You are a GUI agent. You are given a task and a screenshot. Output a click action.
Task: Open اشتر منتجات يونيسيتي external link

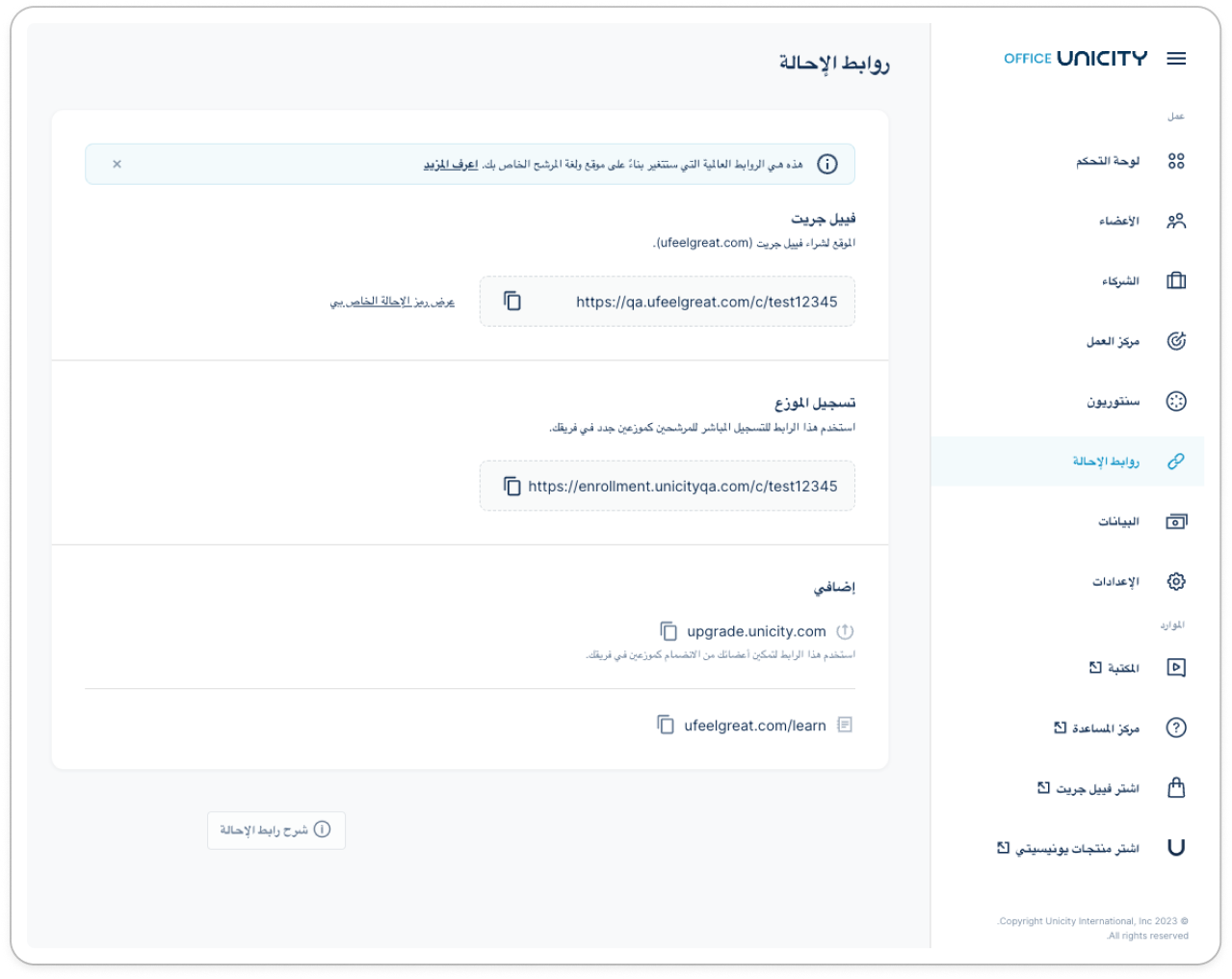point(1068,848)
